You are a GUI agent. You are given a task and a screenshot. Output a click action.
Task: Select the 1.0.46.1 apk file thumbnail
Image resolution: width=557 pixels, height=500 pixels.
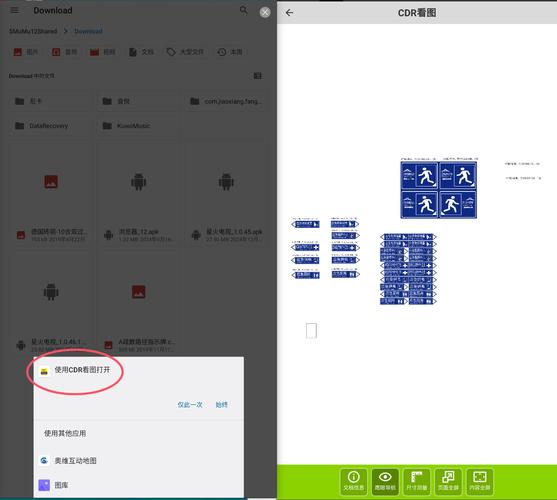51,292
